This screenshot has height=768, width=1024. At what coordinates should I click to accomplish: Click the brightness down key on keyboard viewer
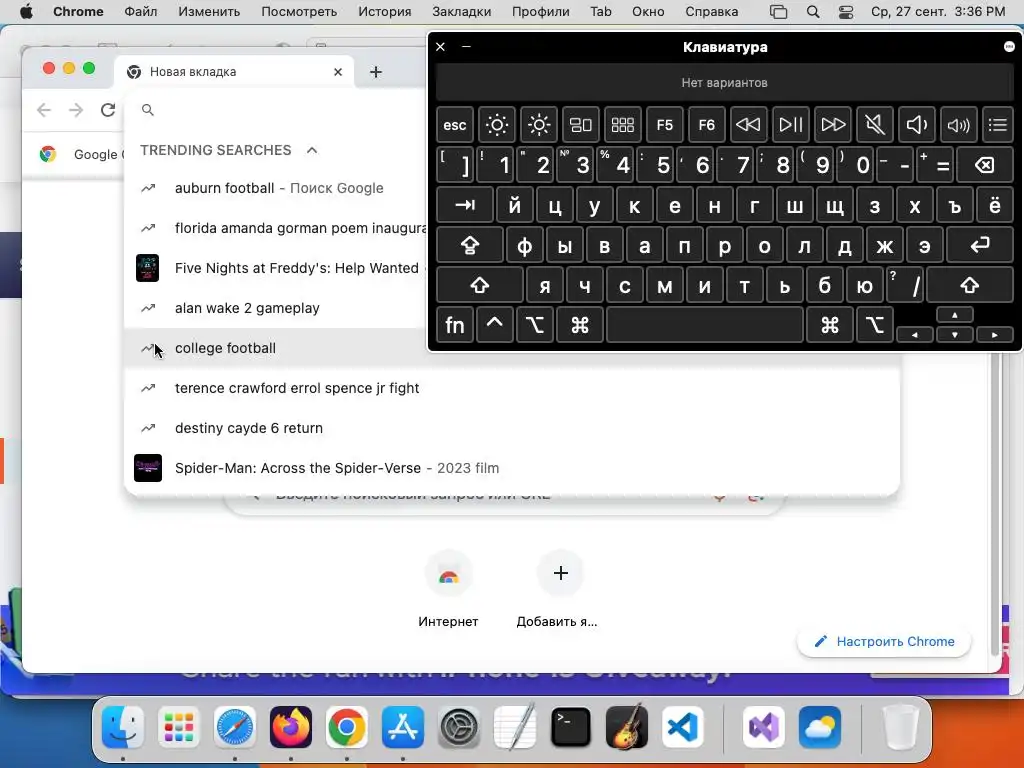pos(497,124)
